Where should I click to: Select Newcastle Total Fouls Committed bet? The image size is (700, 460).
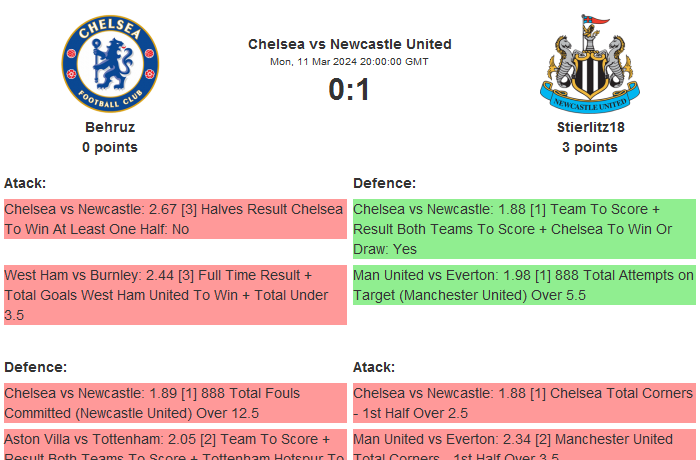pyautogui.click(x=175, y=403)
